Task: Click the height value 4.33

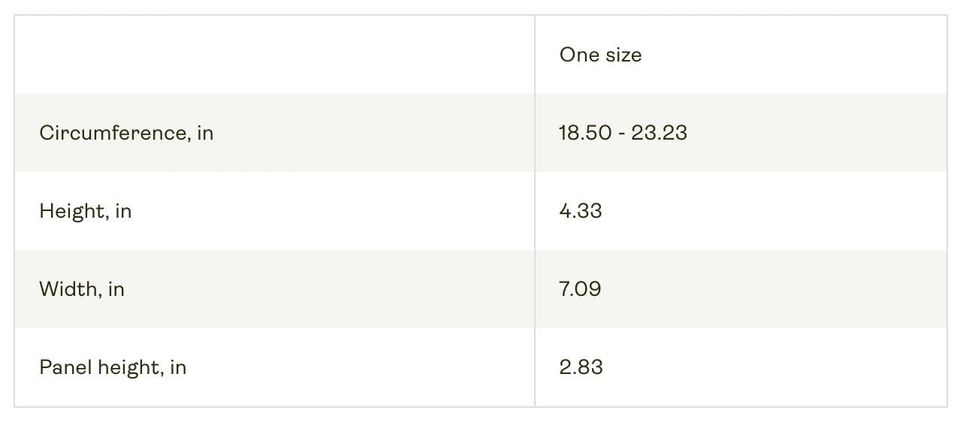Action: (x=580, y=211)
